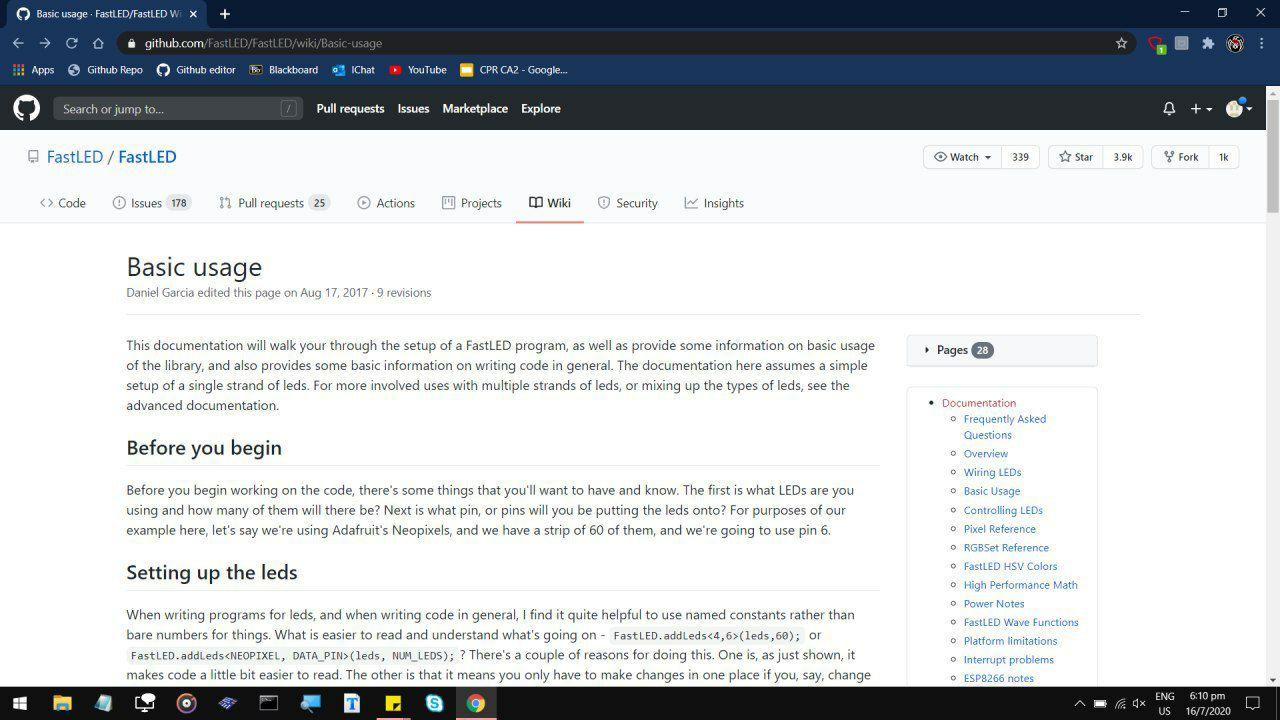Open the Overview wiki page
Image resolution: width=1280 pixels, height=720 pixels.
(986, 454)
